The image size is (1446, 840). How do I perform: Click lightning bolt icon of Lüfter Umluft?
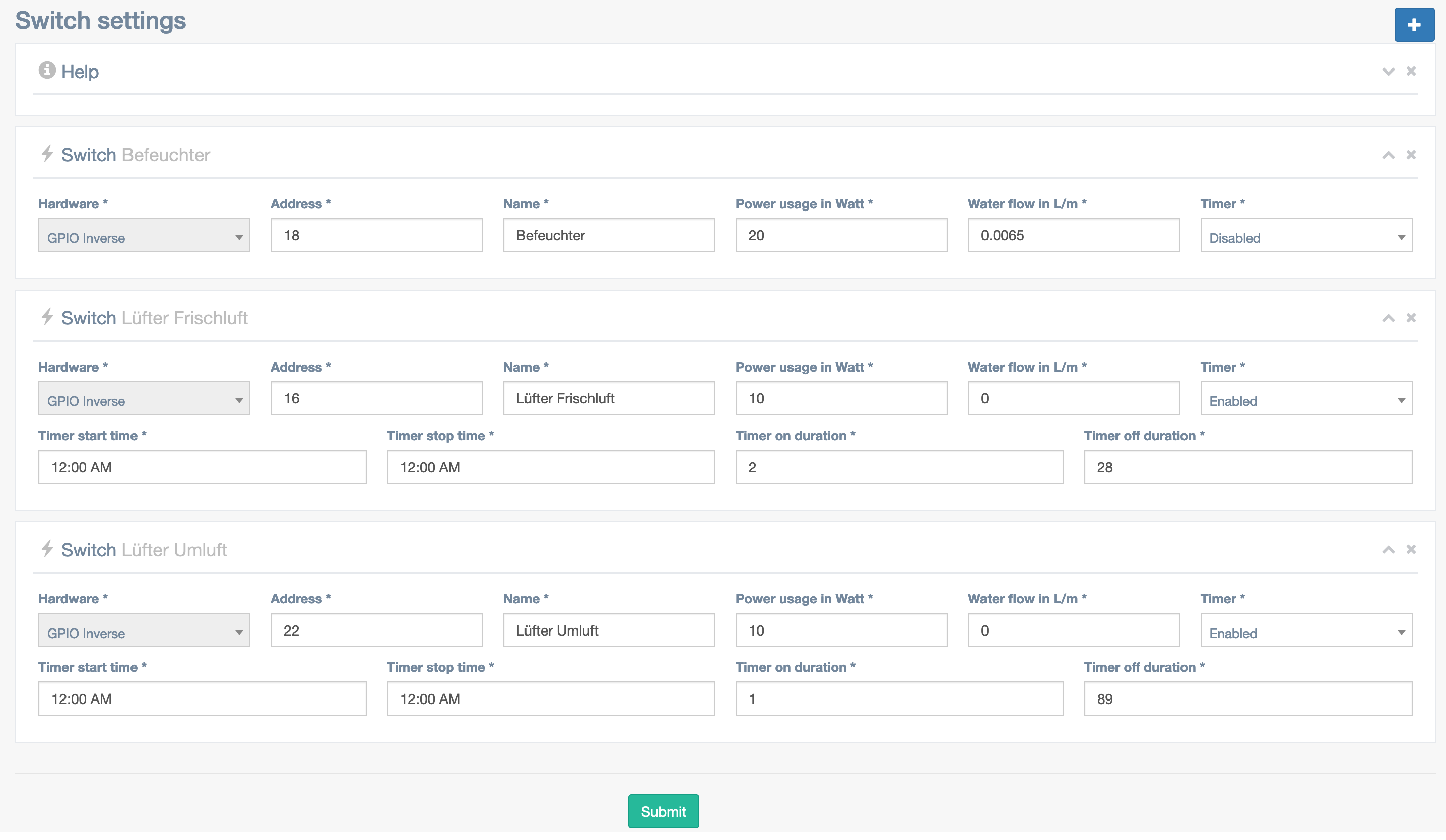[x=48, y=549]
